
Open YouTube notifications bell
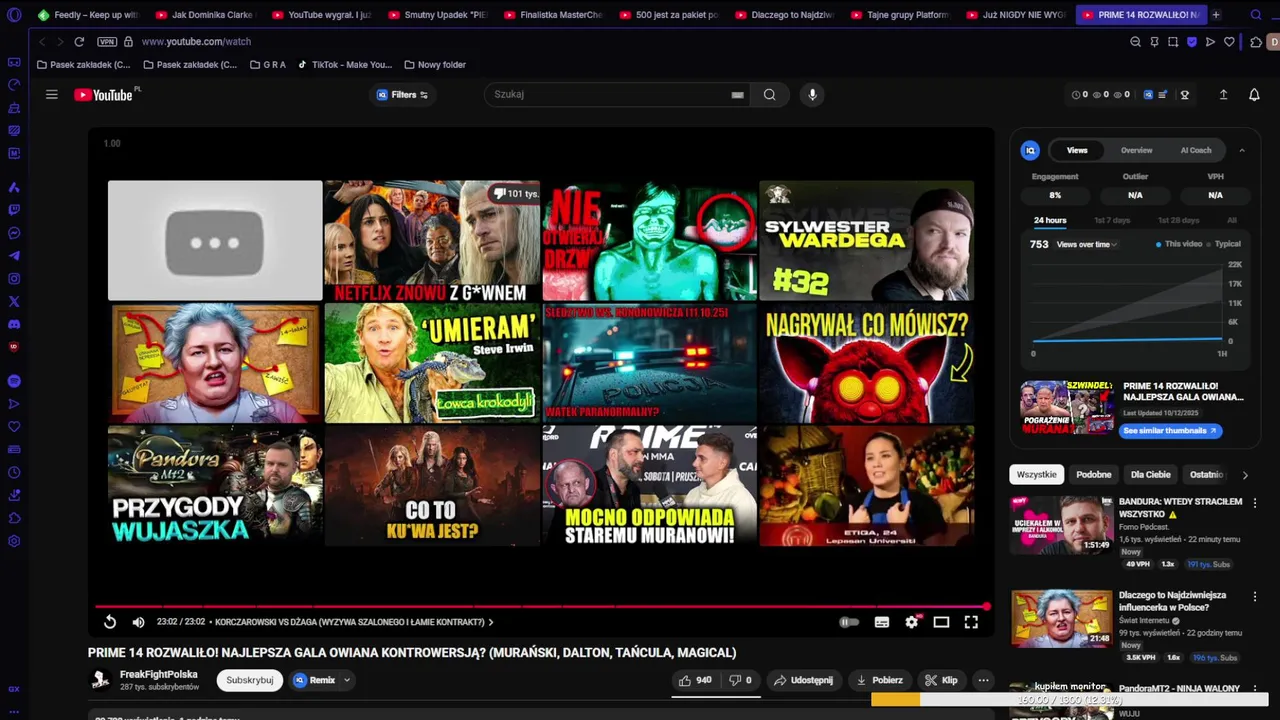(x=1254, y=95)
